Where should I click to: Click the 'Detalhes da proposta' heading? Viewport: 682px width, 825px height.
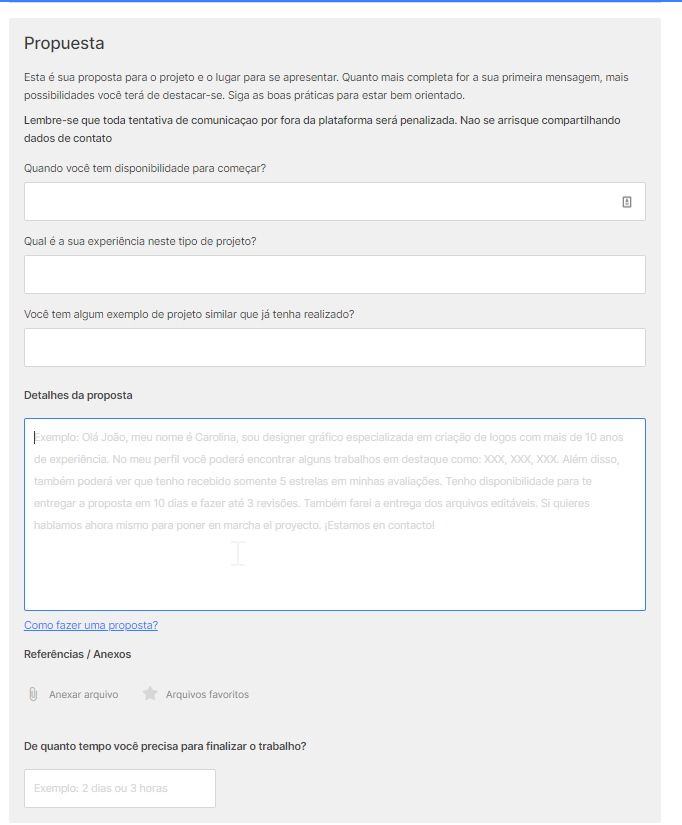pos(78,395)
